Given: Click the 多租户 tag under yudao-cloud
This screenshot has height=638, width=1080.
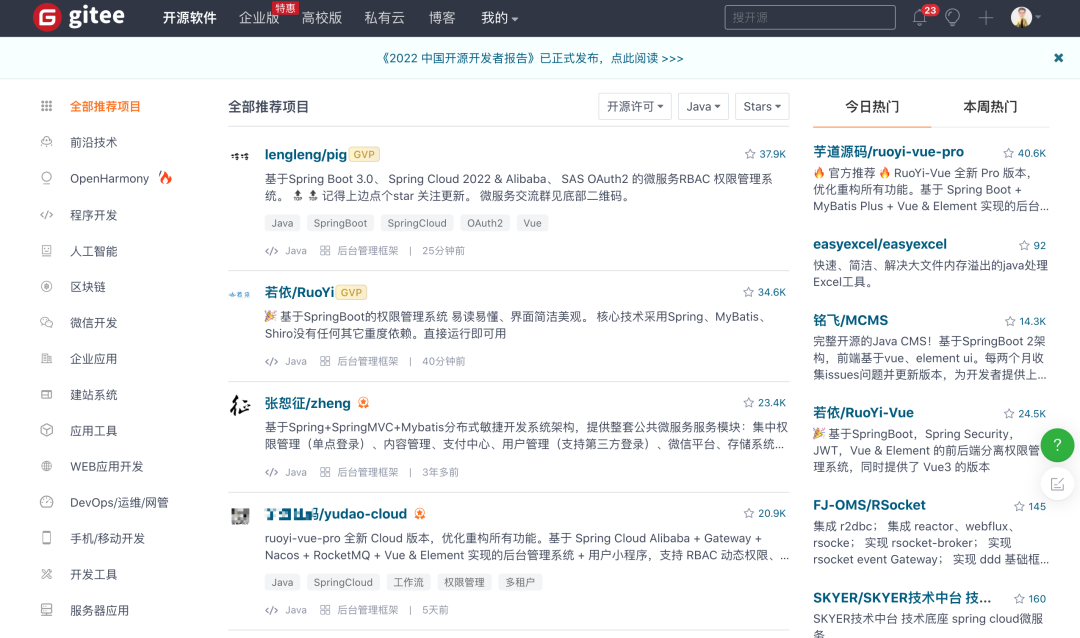Looking at the screenshot, I should coord(520,582).
